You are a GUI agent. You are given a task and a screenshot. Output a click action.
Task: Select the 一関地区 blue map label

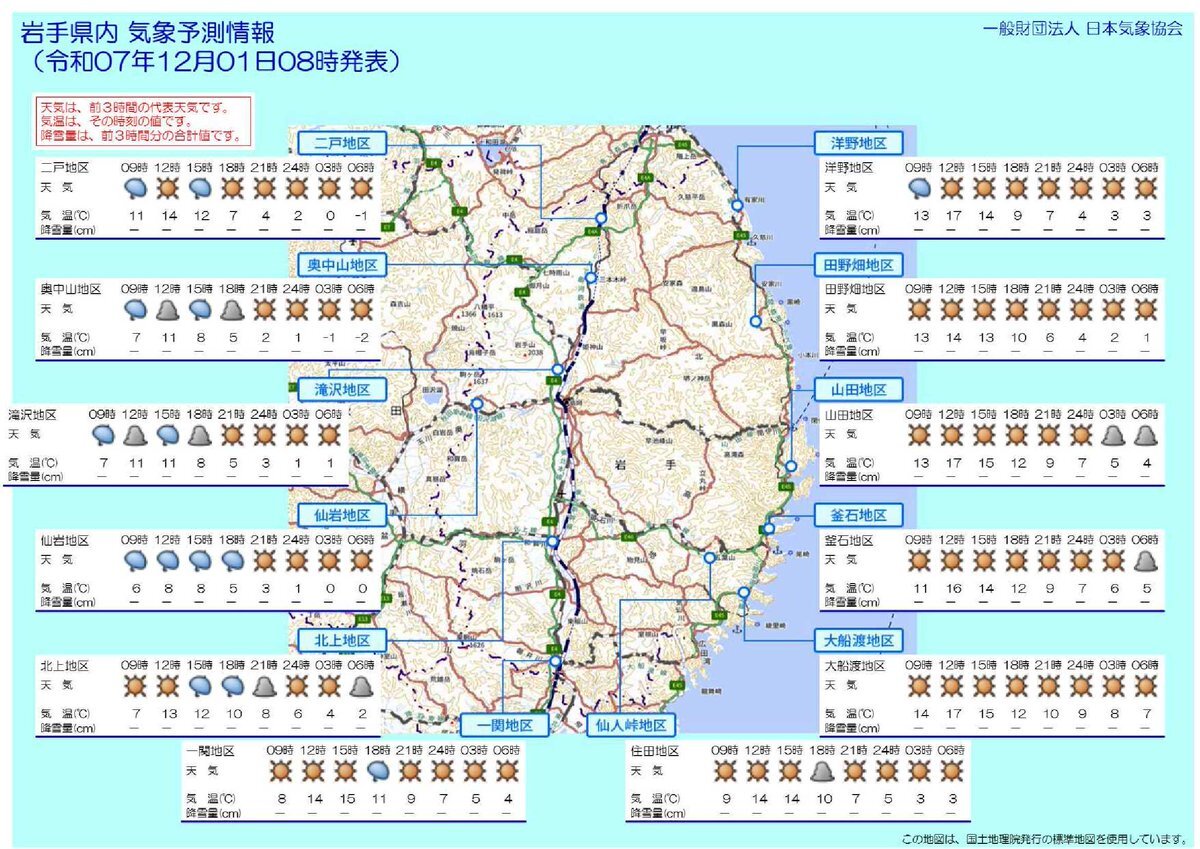(x=505, y=725)
